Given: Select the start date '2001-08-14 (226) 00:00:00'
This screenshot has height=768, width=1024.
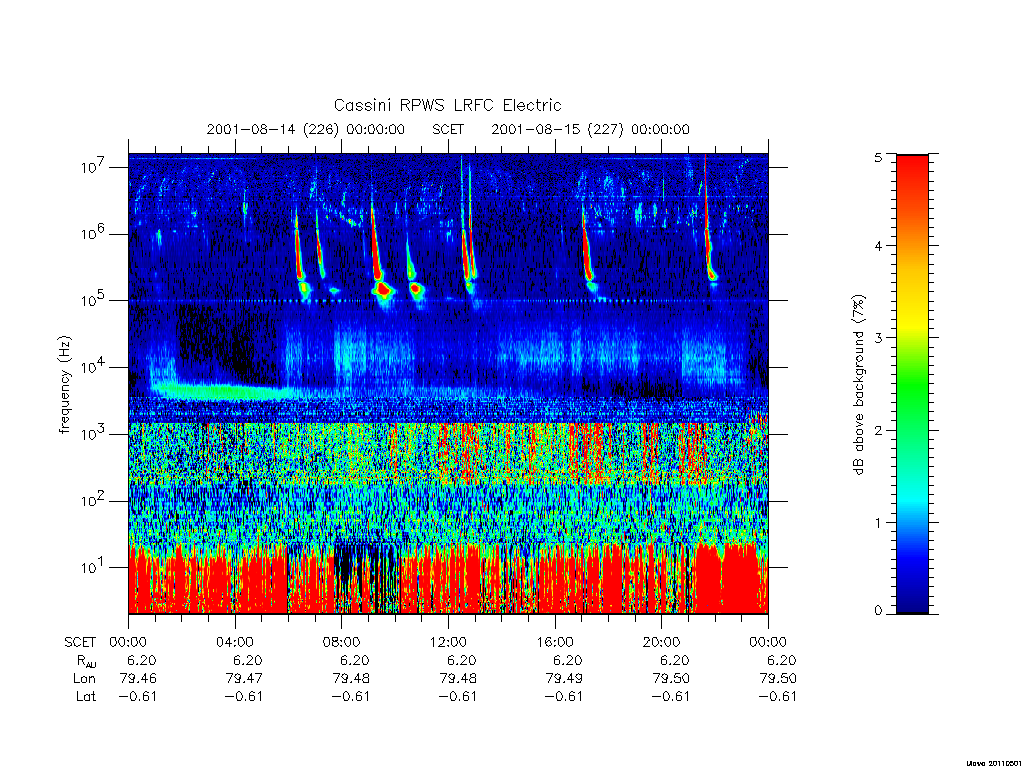Looking at the screenshot, I should click(x=306, y=129).
